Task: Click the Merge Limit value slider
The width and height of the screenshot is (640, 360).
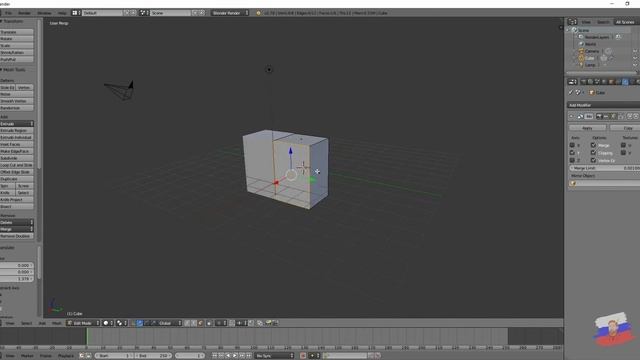Action: click(604, 168)
